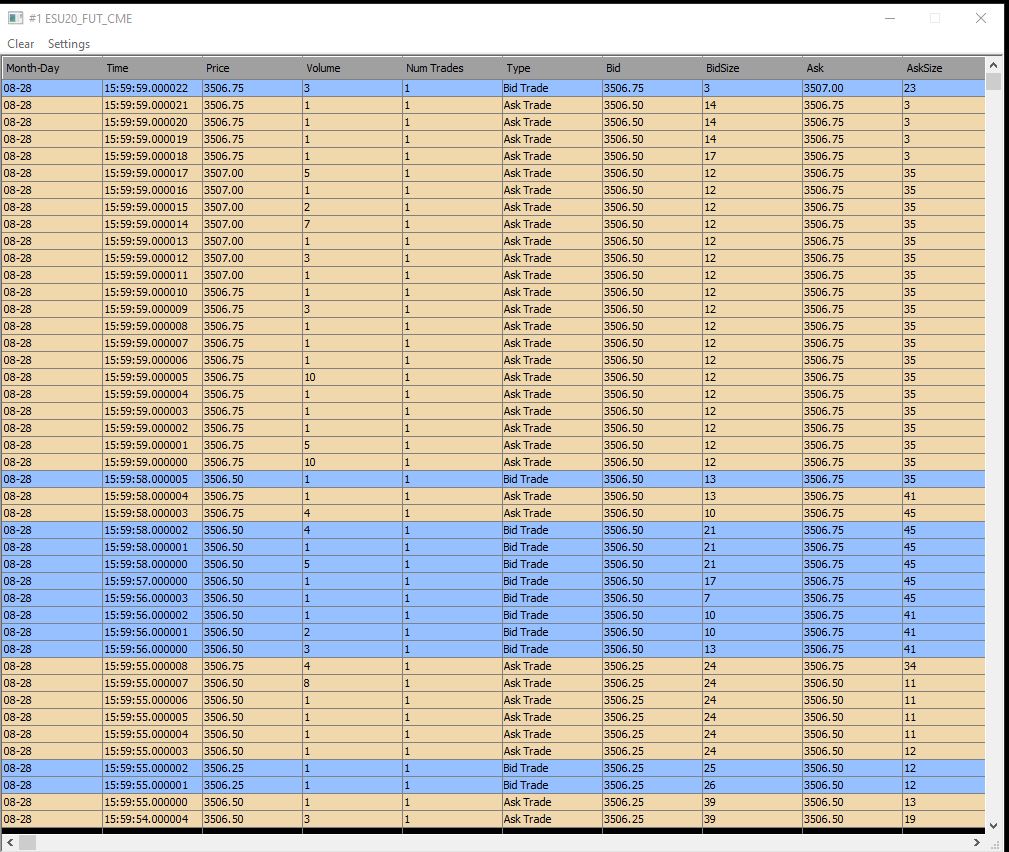Select time cell 15:59:58.000005

(153, 479)
